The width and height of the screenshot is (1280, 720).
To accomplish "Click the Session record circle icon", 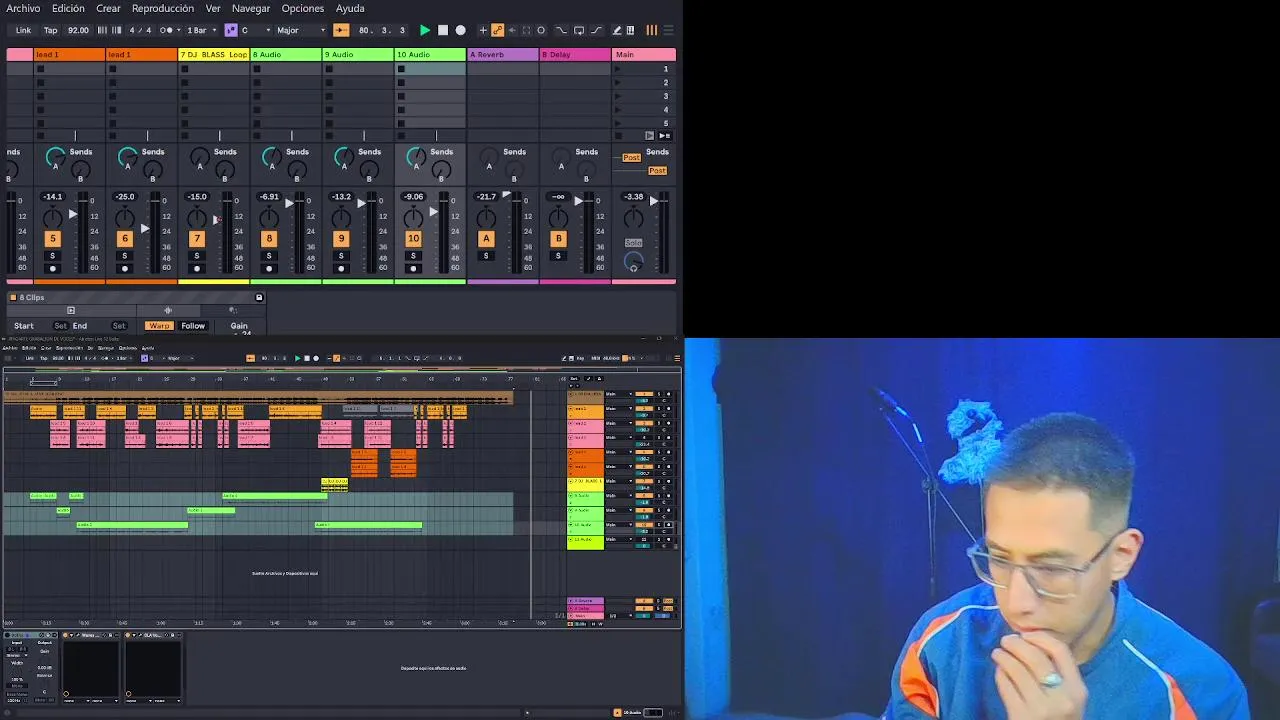I will 541,30.
